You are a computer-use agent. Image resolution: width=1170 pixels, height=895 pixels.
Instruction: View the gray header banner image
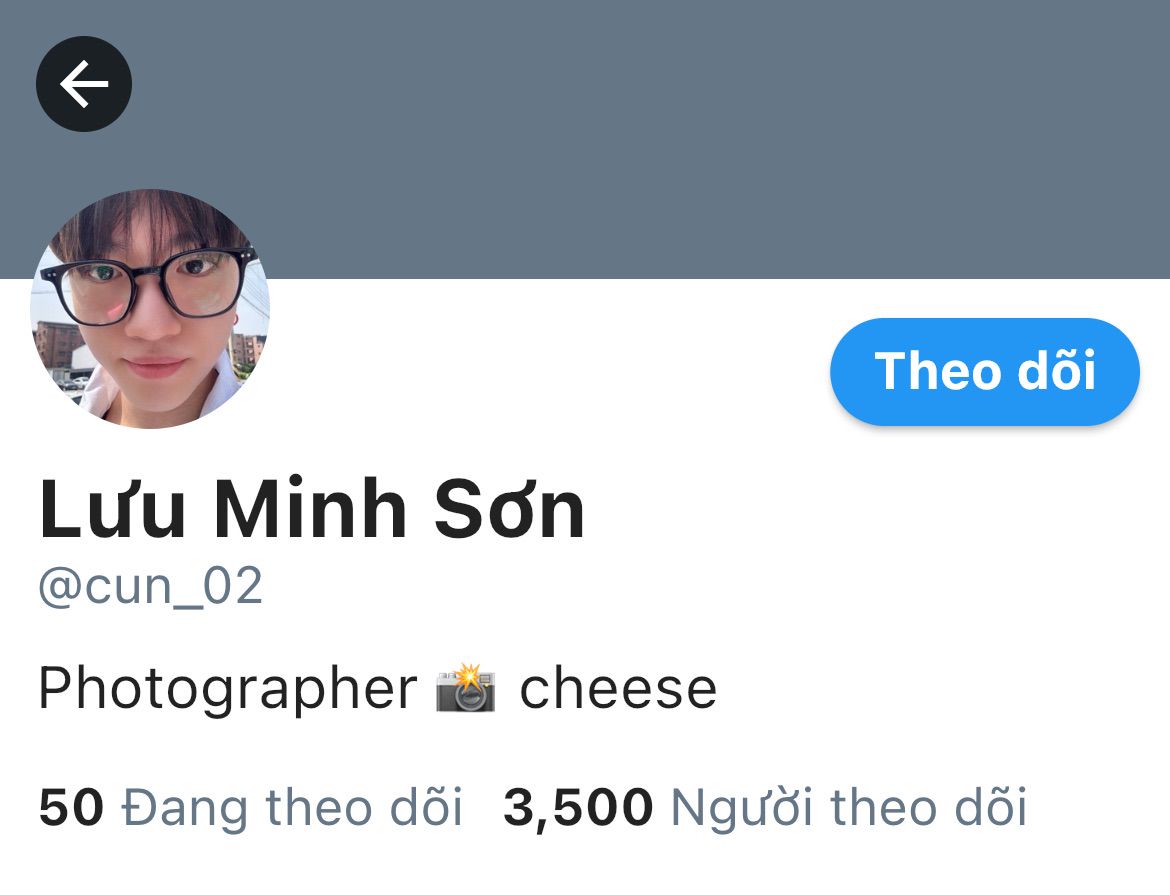point(585,139)
